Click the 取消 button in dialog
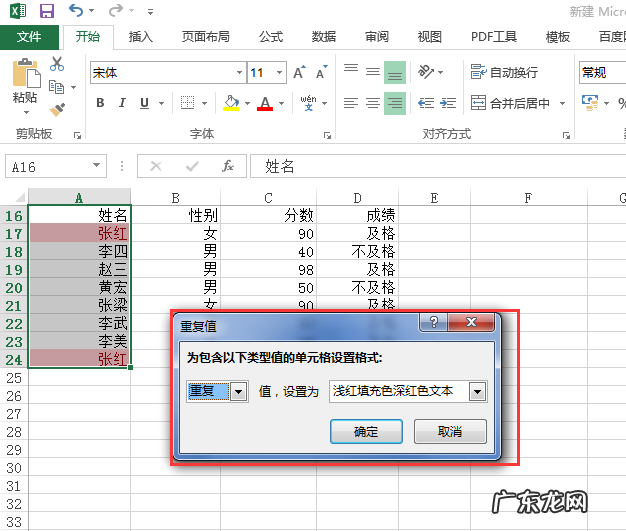 [x=450, y=431]
